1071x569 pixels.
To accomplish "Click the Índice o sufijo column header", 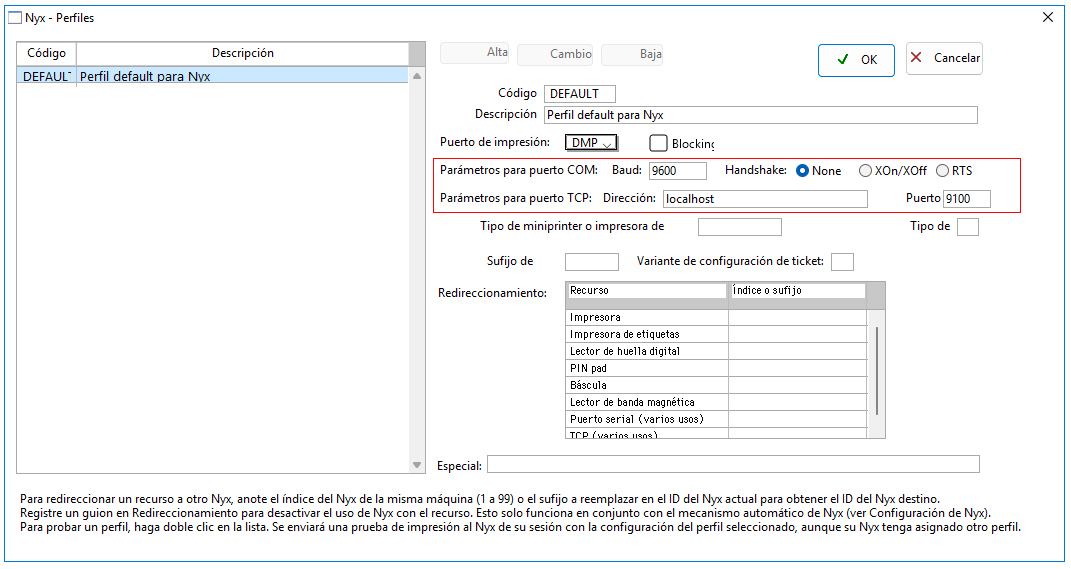I will coord(797,291).
